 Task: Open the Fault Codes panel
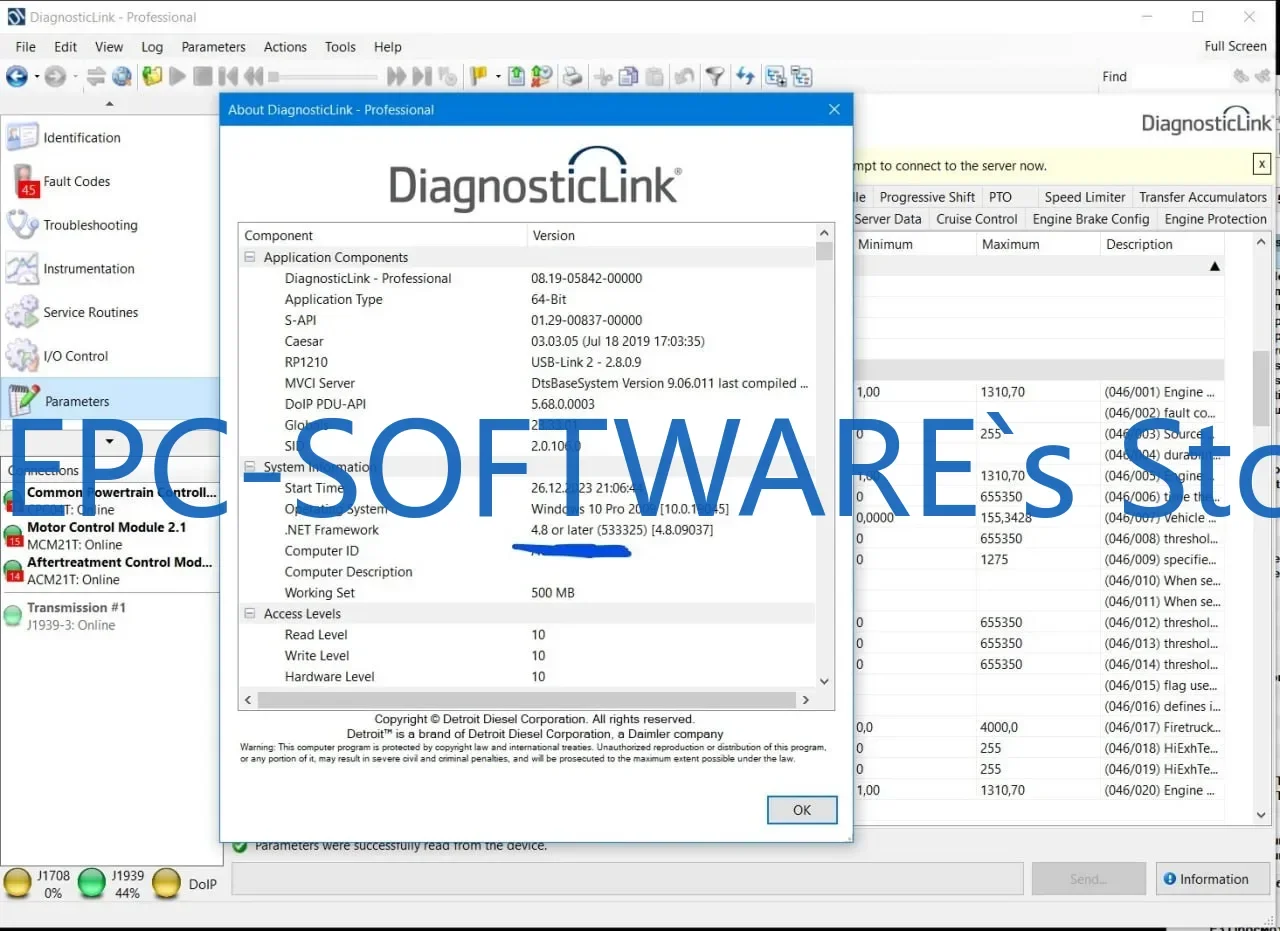pyautogui.click(x=76, y=181)
